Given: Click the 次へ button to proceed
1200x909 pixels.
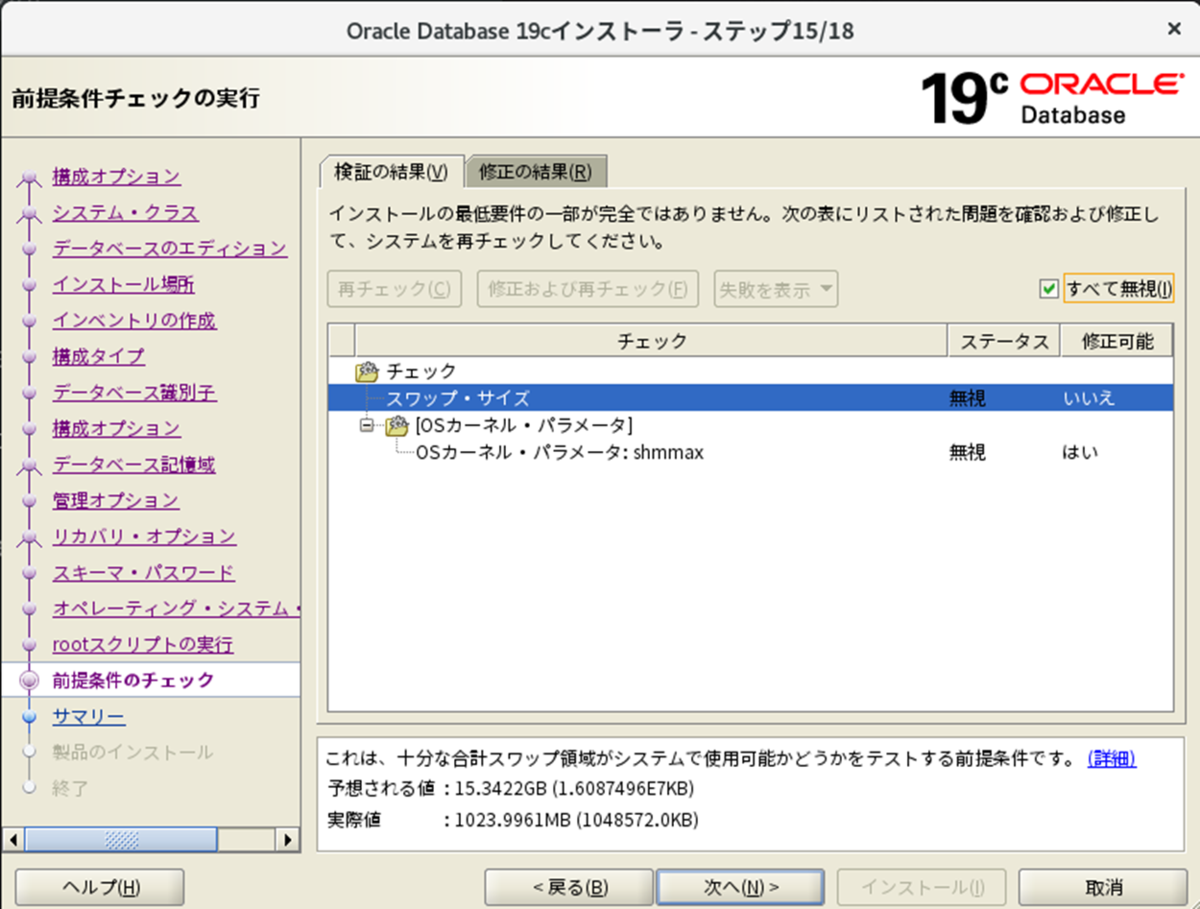Looking at the screenshot, I should pyautogui.click(x=740, y=886).
